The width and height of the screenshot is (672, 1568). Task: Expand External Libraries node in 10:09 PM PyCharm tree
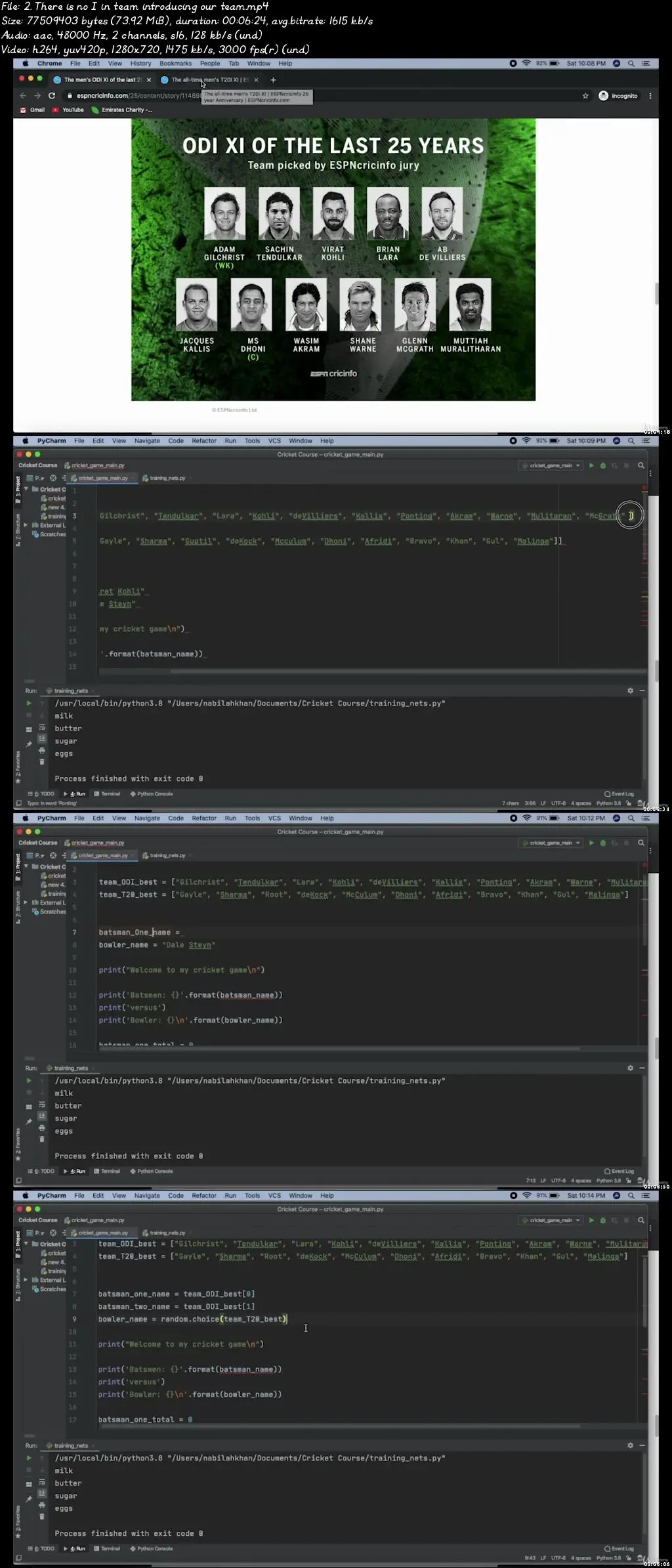(26, 526)
